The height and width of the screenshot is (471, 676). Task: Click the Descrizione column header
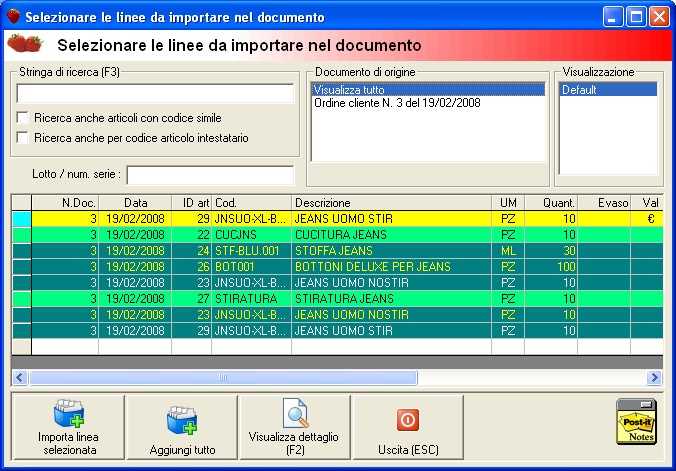coord(391,203)
